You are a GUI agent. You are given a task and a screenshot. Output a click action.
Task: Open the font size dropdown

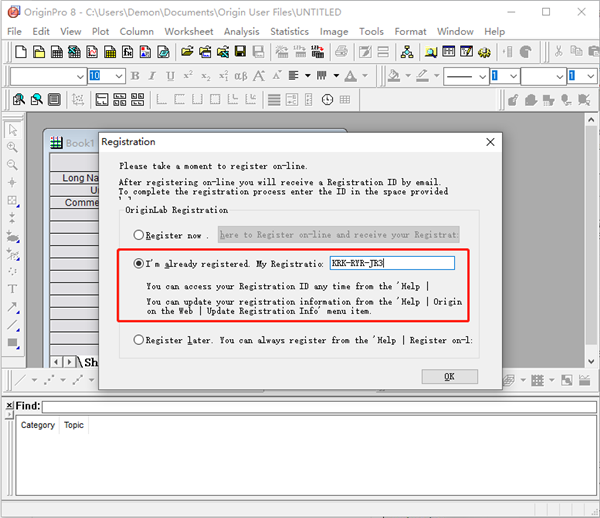tap(119, 76)
